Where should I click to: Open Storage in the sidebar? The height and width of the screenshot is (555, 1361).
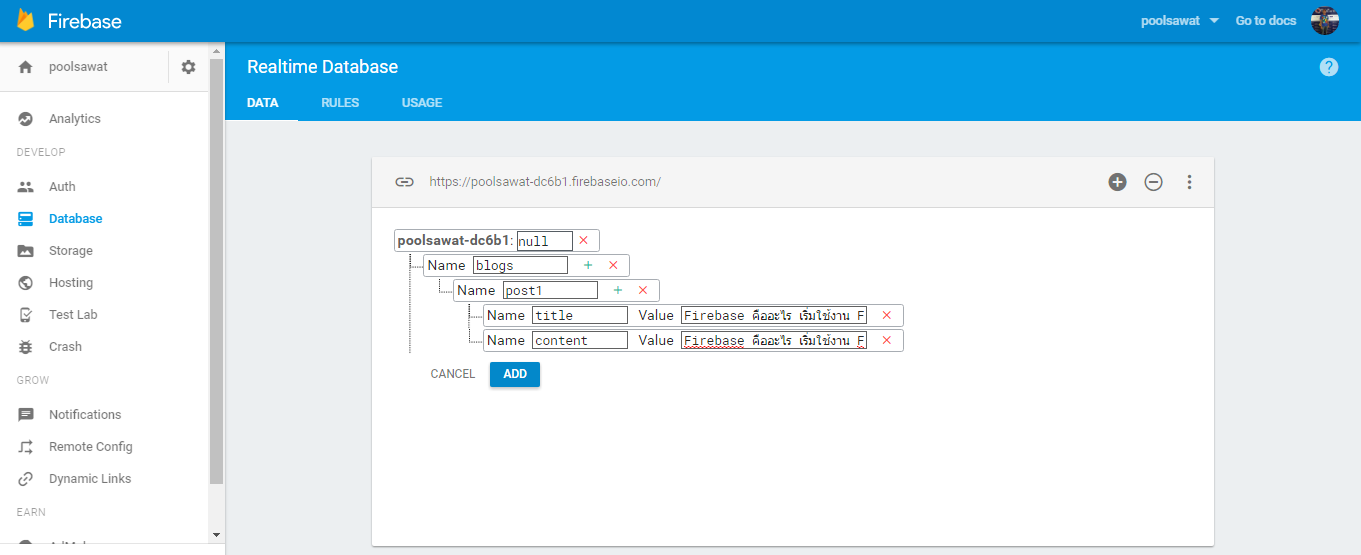(71, 251)
